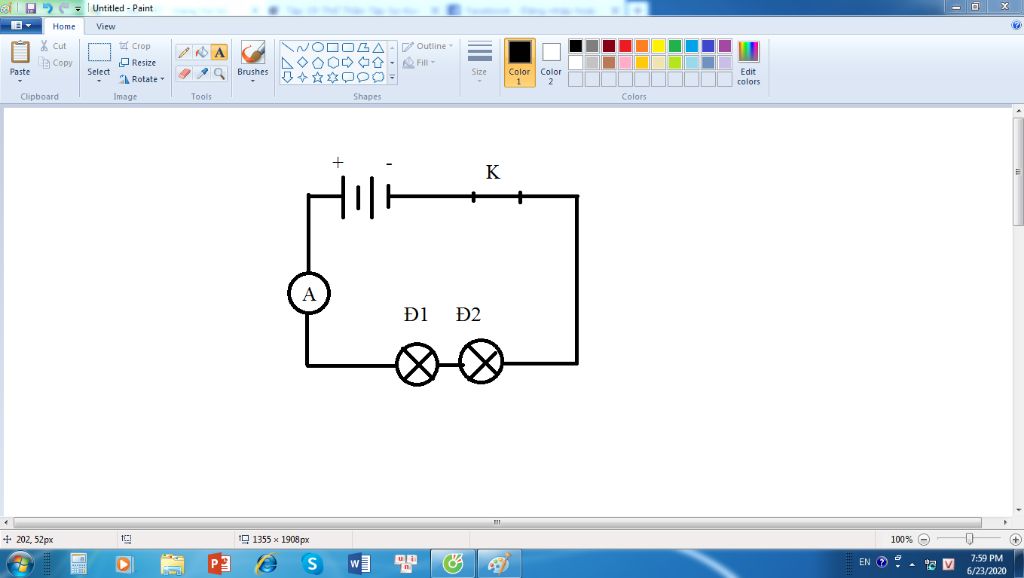Image resolution: width=1024 pixels, height=578 pixels.
Task: Choose the Curve shape
Action: (x=302, y=48)
